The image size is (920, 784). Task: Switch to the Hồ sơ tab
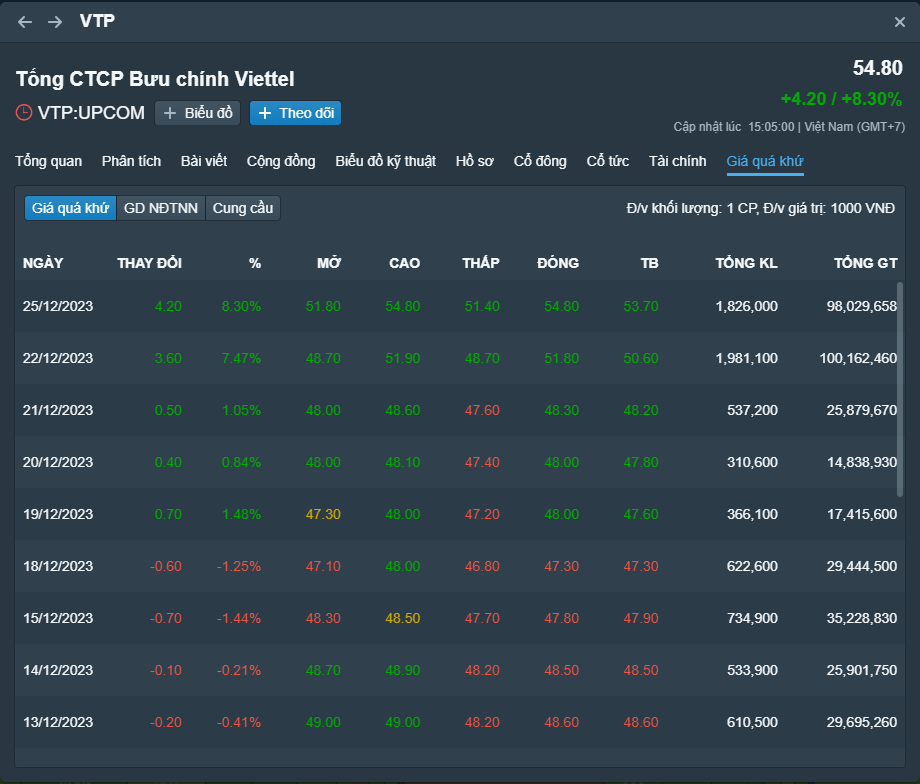pyautogui.click(x=475, y=161)
